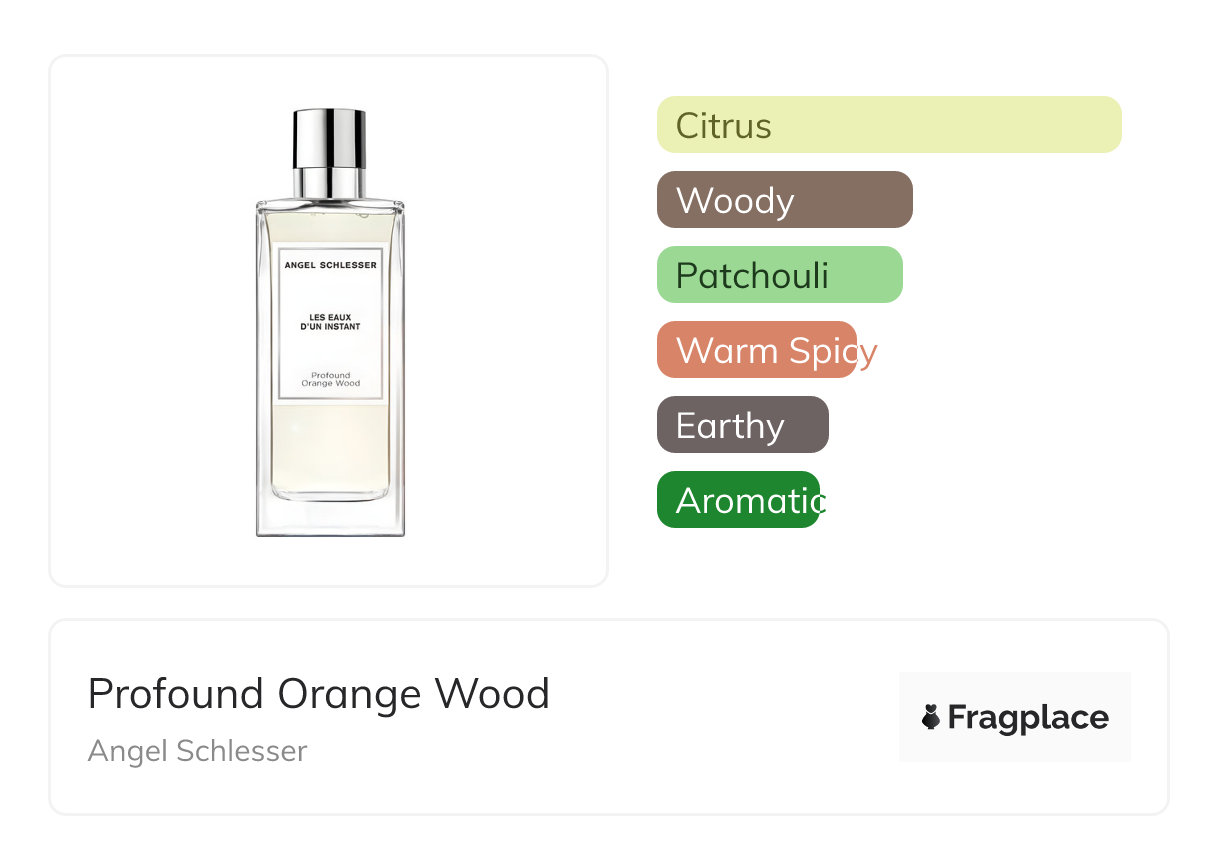The height and width of the screenshot is (864, 1218).
Task: Select the Woody accord bar
Action: [x=784, y=200]
